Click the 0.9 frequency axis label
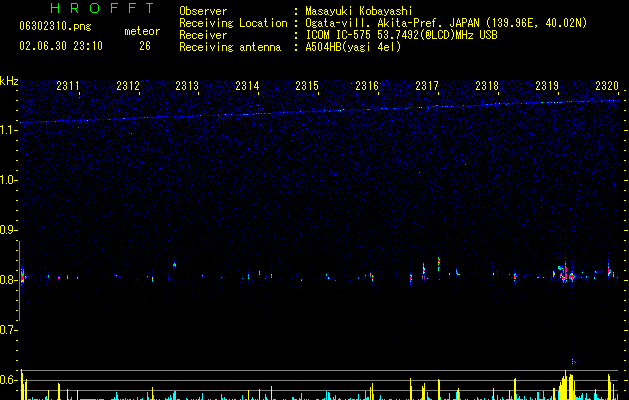The height and width of the screenshot is (400, 629). (9, 230)
